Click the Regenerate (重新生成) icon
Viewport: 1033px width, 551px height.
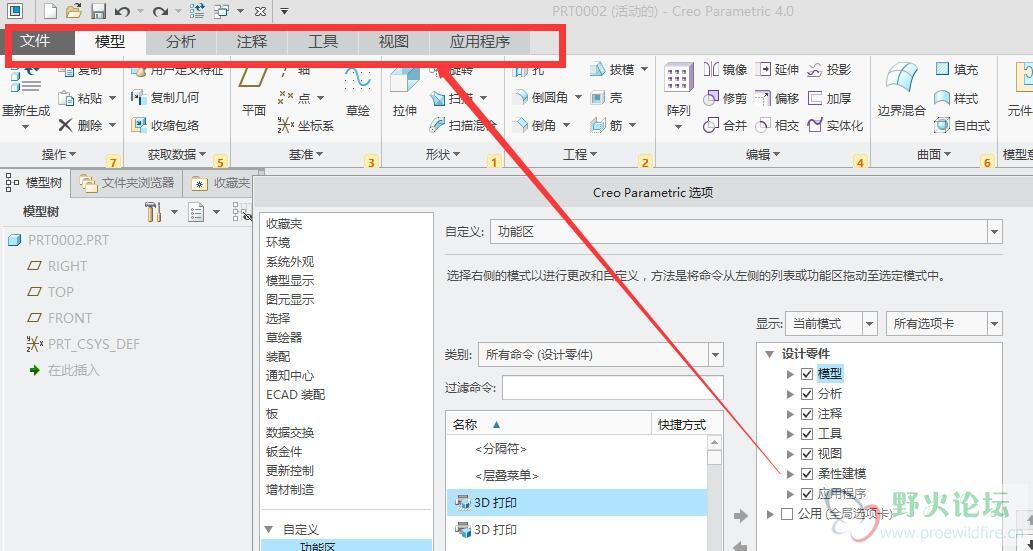(x=25, y=81)
